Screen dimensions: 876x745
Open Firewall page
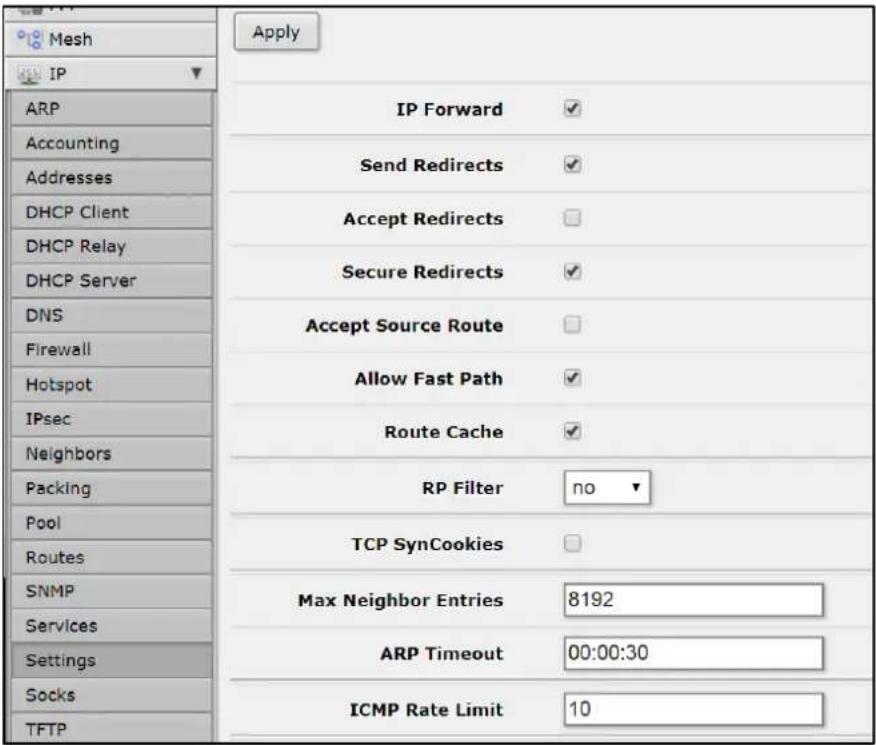tap(112, 350)
